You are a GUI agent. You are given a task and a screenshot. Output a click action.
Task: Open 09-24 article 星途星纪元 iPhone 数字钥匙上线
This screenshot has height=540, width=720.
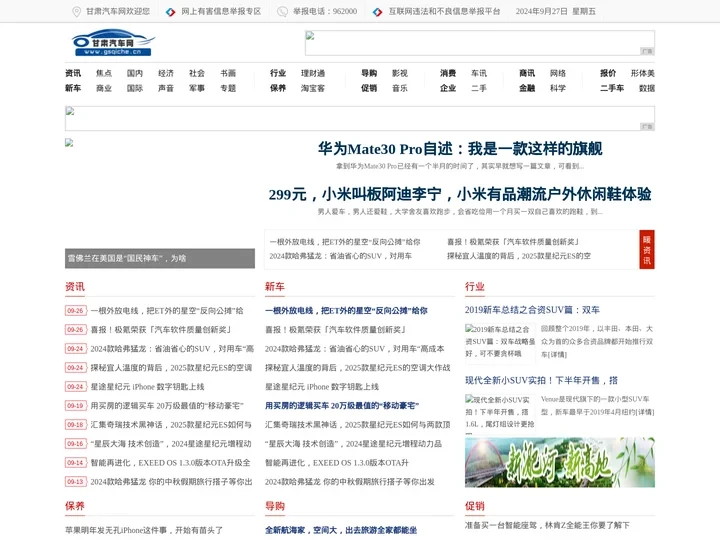pyautogui.click(x=147, y=387)
